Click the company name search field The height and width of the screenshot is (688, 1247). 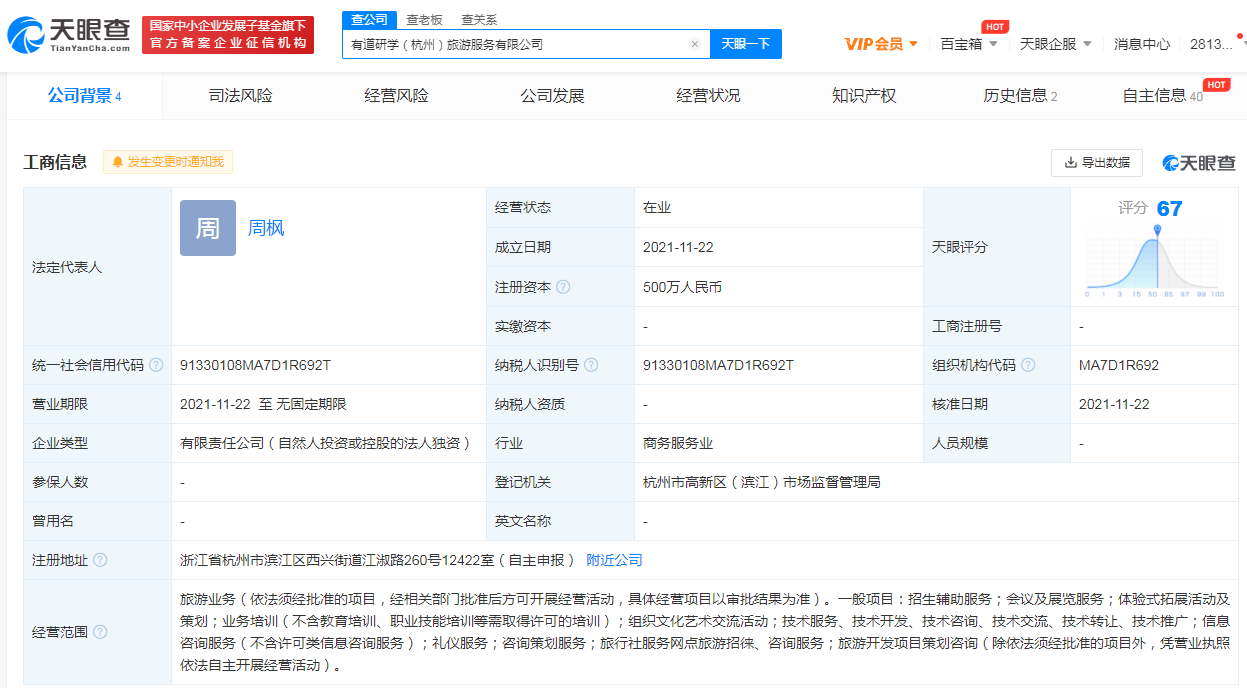tap(515, 44)
